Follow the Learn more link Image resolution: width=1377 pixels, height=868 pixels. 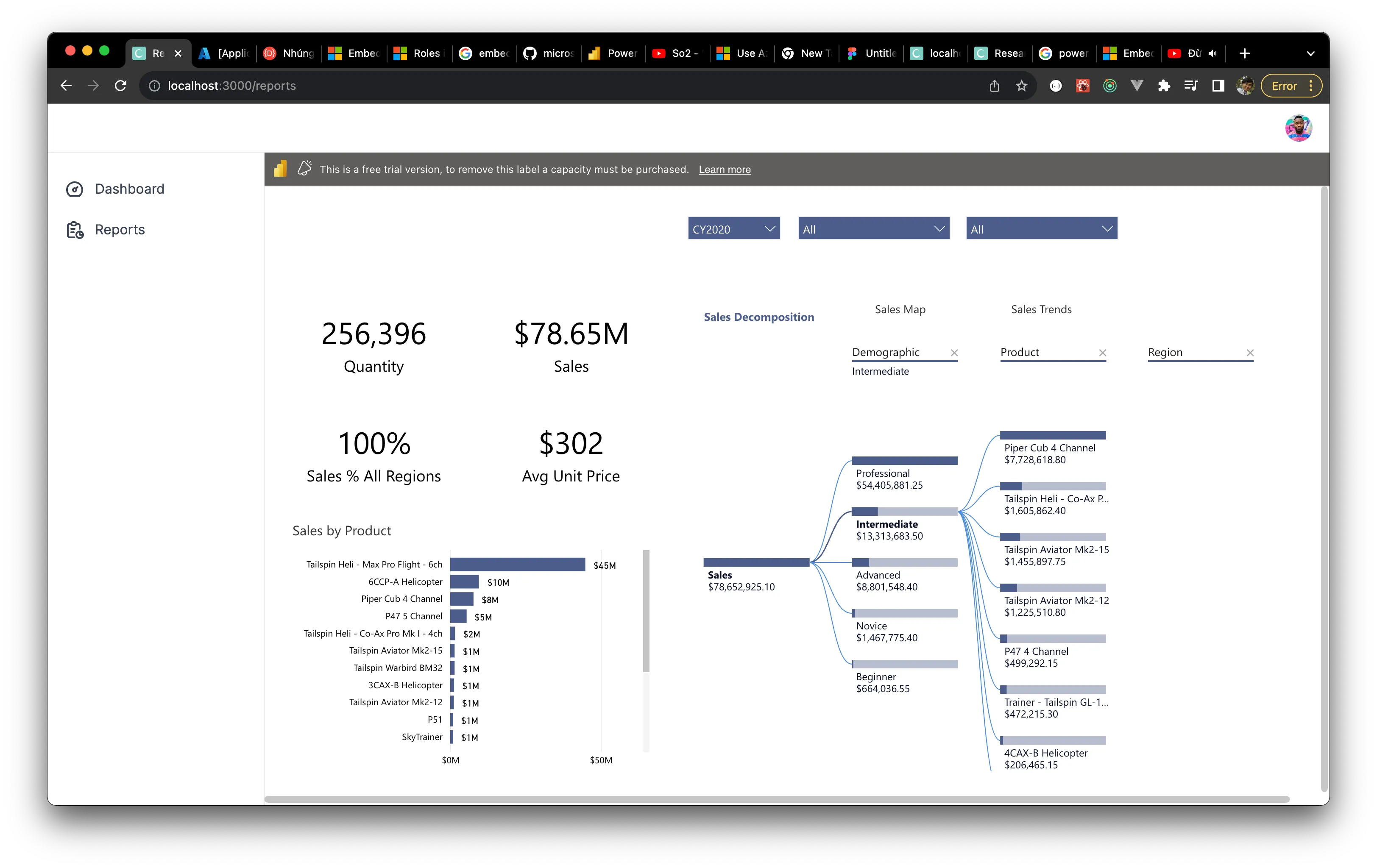coord(725,169)
